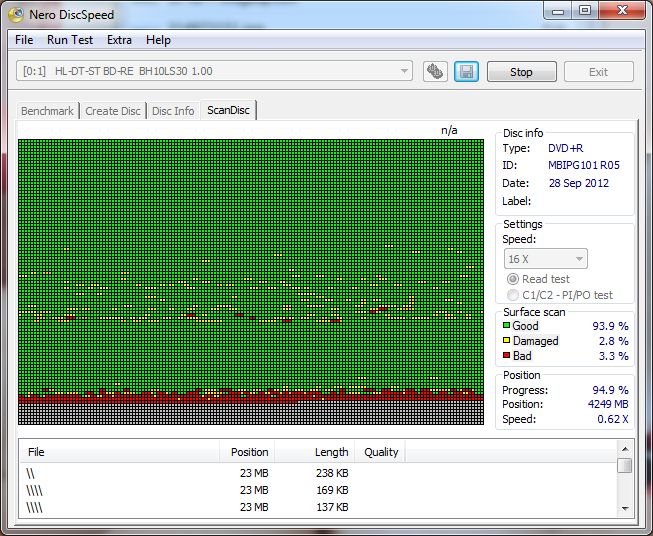Sort by the Quality column header
Screen dimensions: 653x536
[x=380, y=452]
